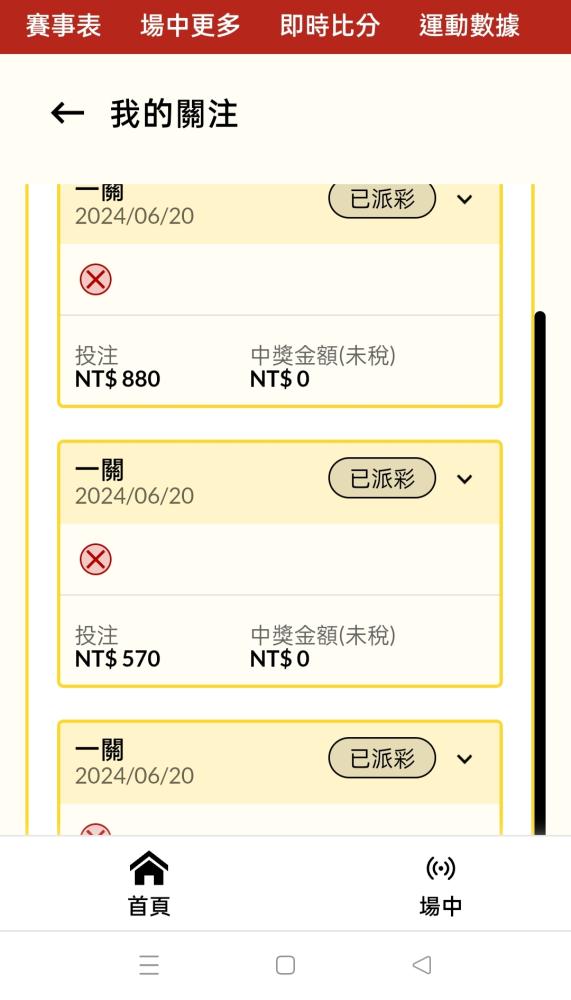Tap the Android back triangle icon
571x1000 pixels.
coord(422,965)
